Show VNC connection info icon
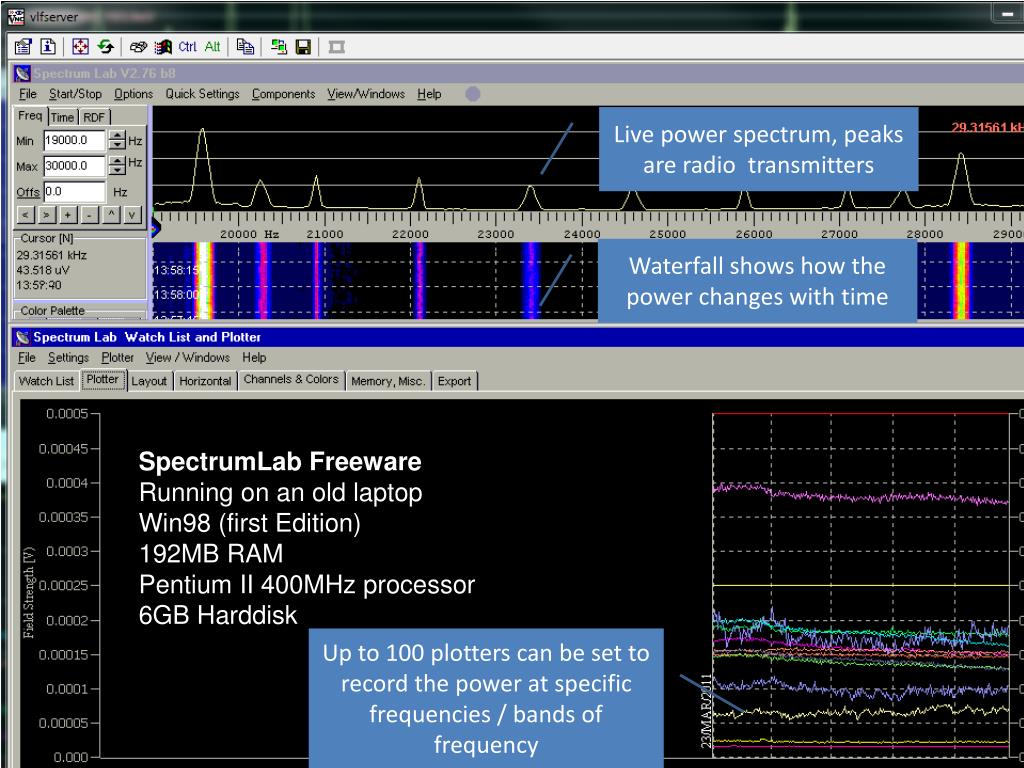This screenshot has width=1024, height=768. [48, 47]
